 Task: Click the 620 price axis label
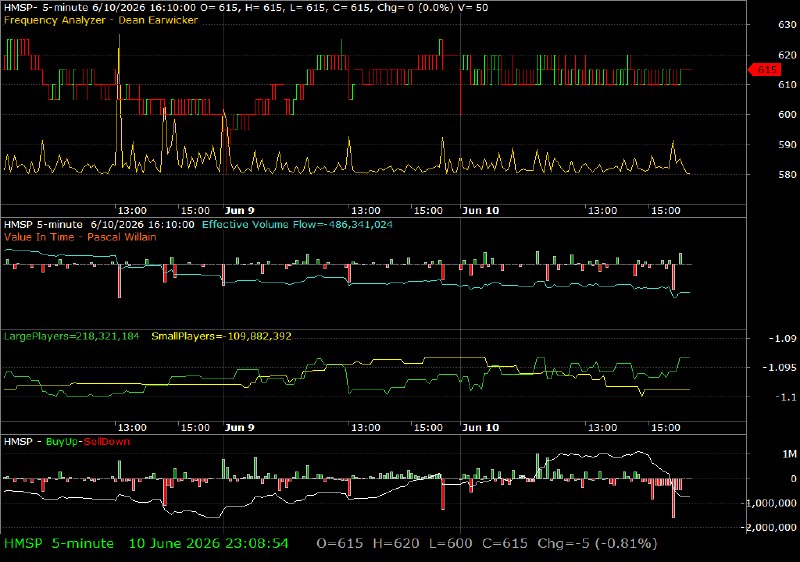[787, 55]
